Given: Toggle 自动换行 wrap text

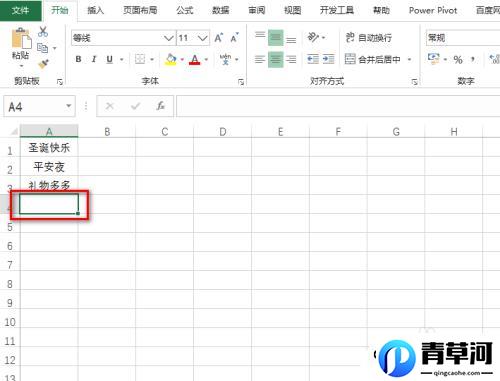Looking at the screenshot, I should (x=369, y=38).
